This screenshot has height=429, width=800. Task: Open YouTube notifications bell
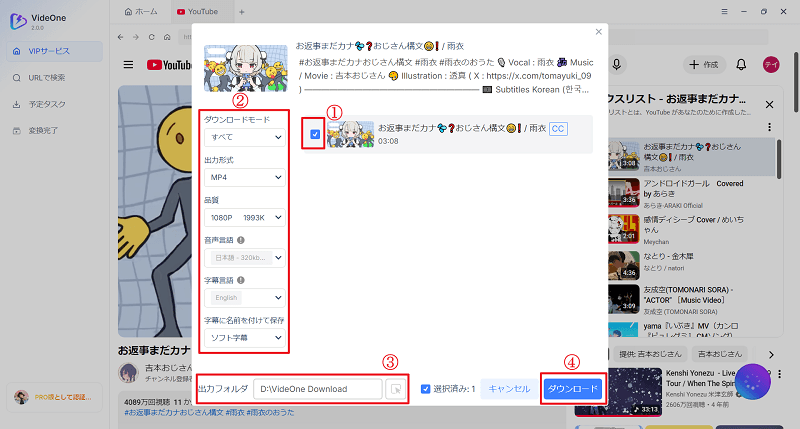[741, 64]
